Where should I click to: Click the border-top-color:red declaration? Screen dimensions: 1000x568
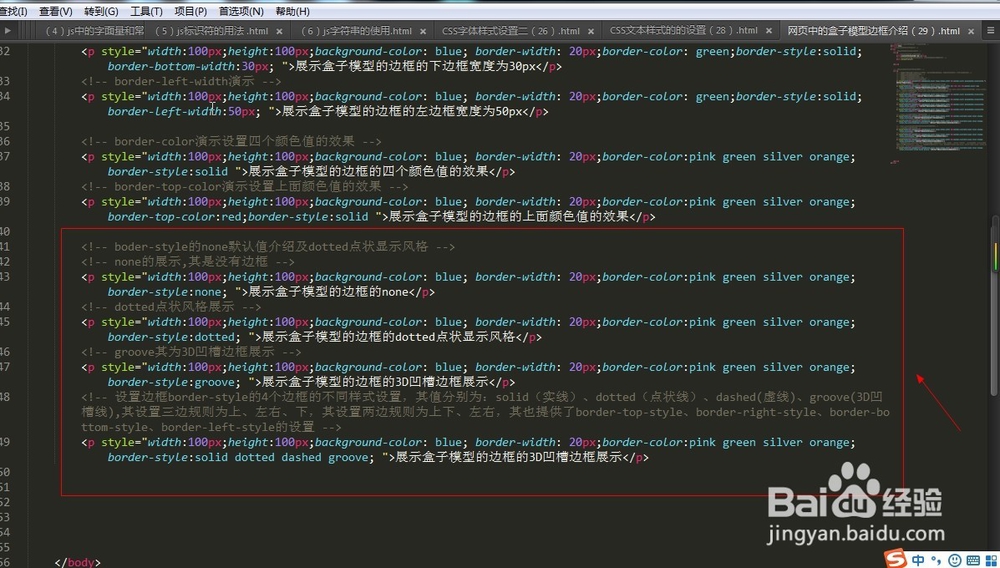(175, 217)
